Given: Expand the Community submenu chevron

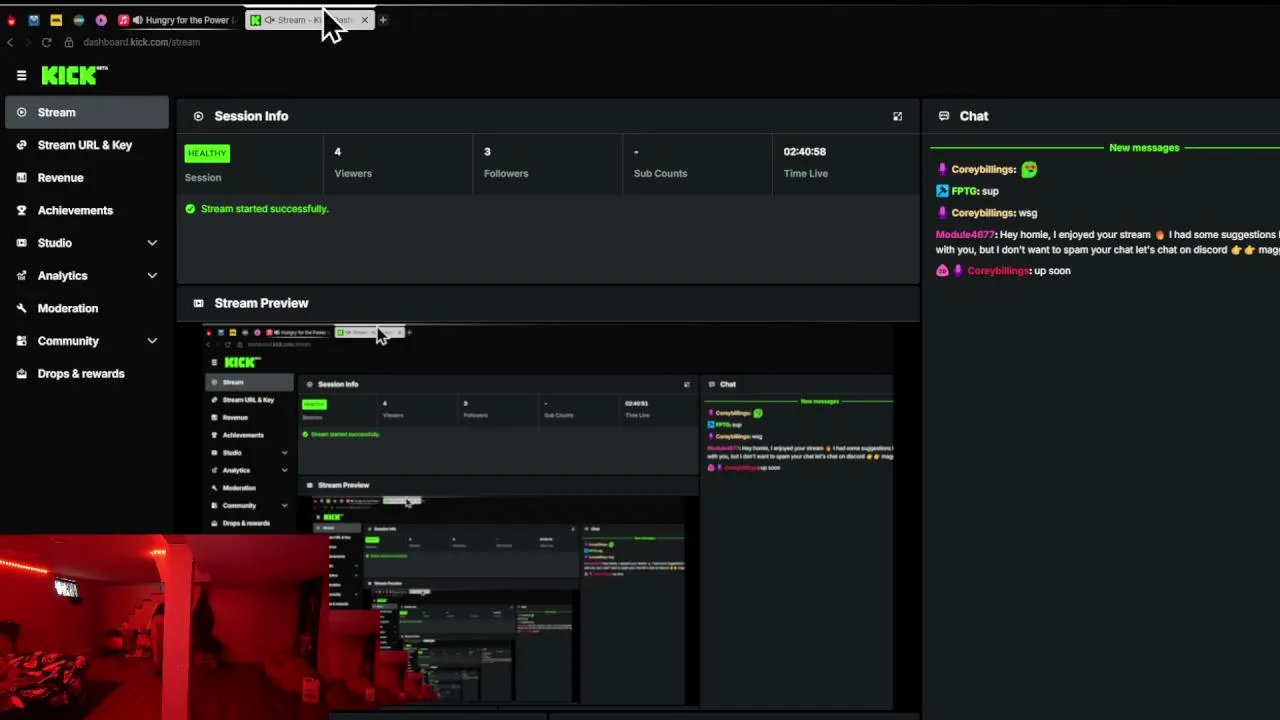Looking at the screenshot, I should pos(152,341).
